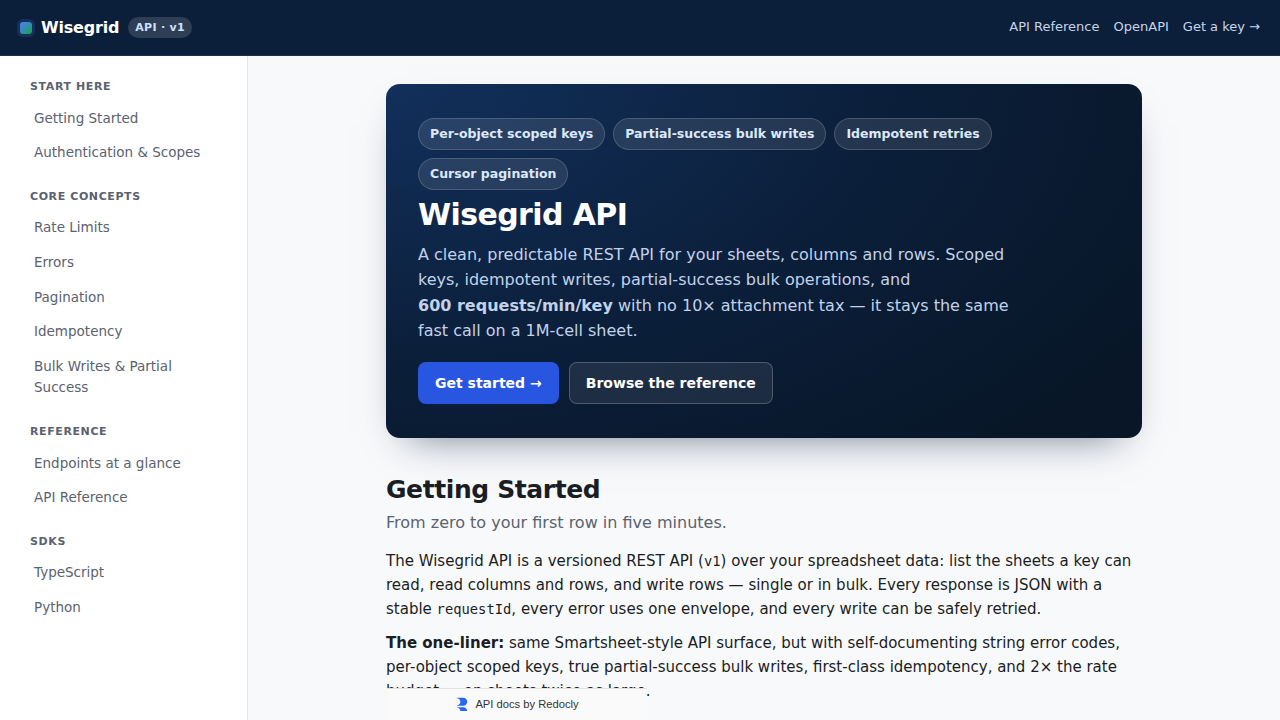1280x720 pixels.
Task: Click Get a key in header
Action: coord(1221,27)
